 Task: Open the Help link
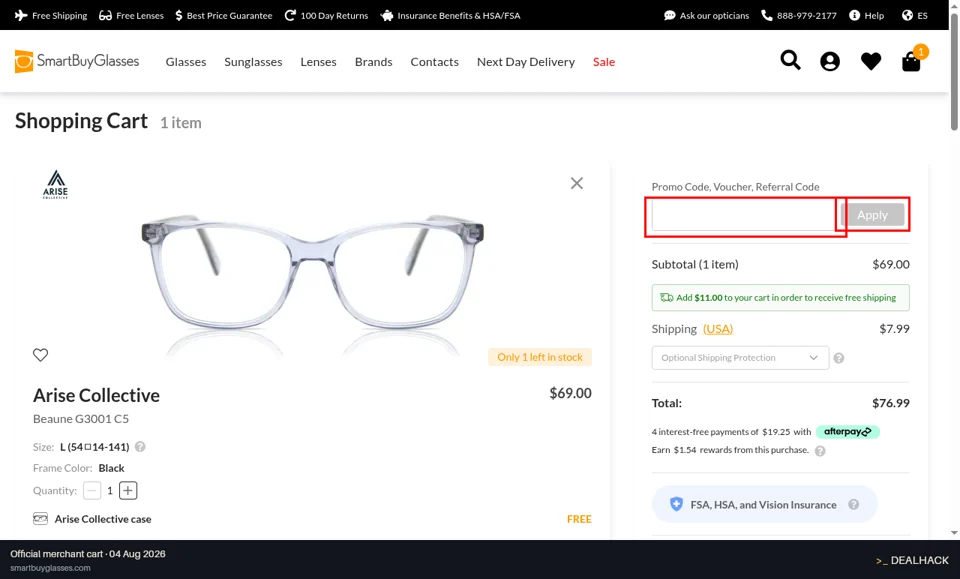click(866, 15)
